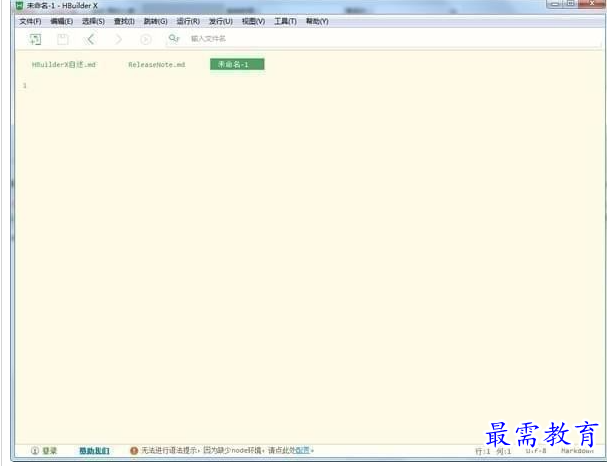Click the UTF-8 encoding indicator
The image size is (607, 466).
click(536, 451)
